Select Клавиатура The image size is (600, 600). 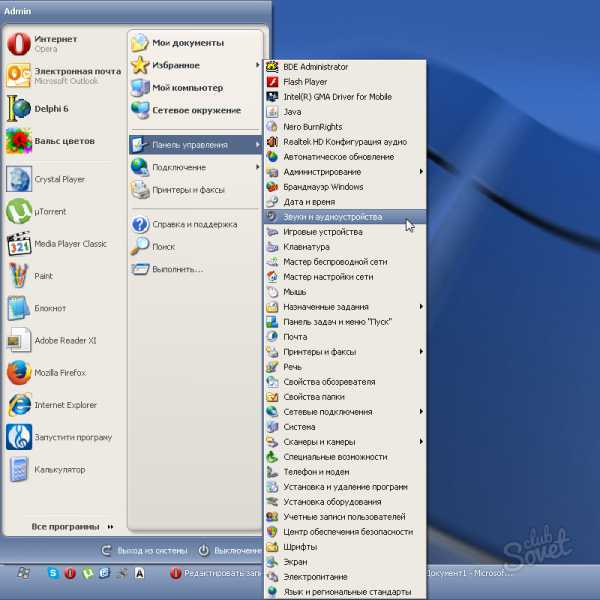coord(345,247)
